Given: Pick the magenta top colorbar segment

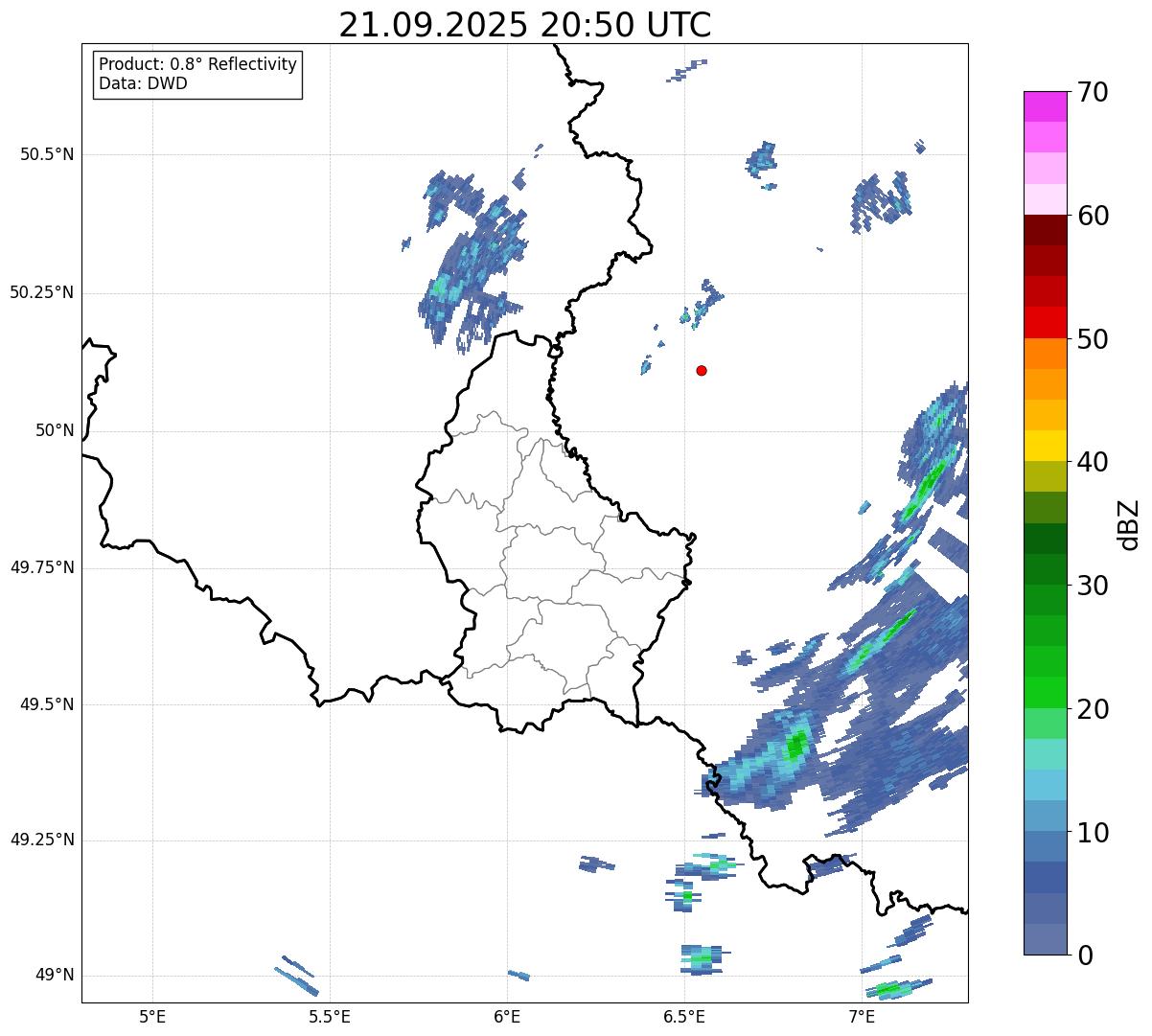Looking at the screenshot, I should [1045, 107].
